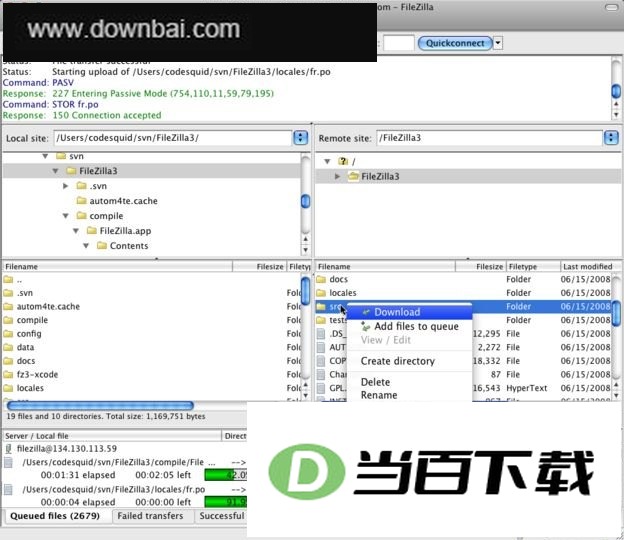624x540 pixels.
Task: Select the local locales folder icon
Action: [8, 388]
